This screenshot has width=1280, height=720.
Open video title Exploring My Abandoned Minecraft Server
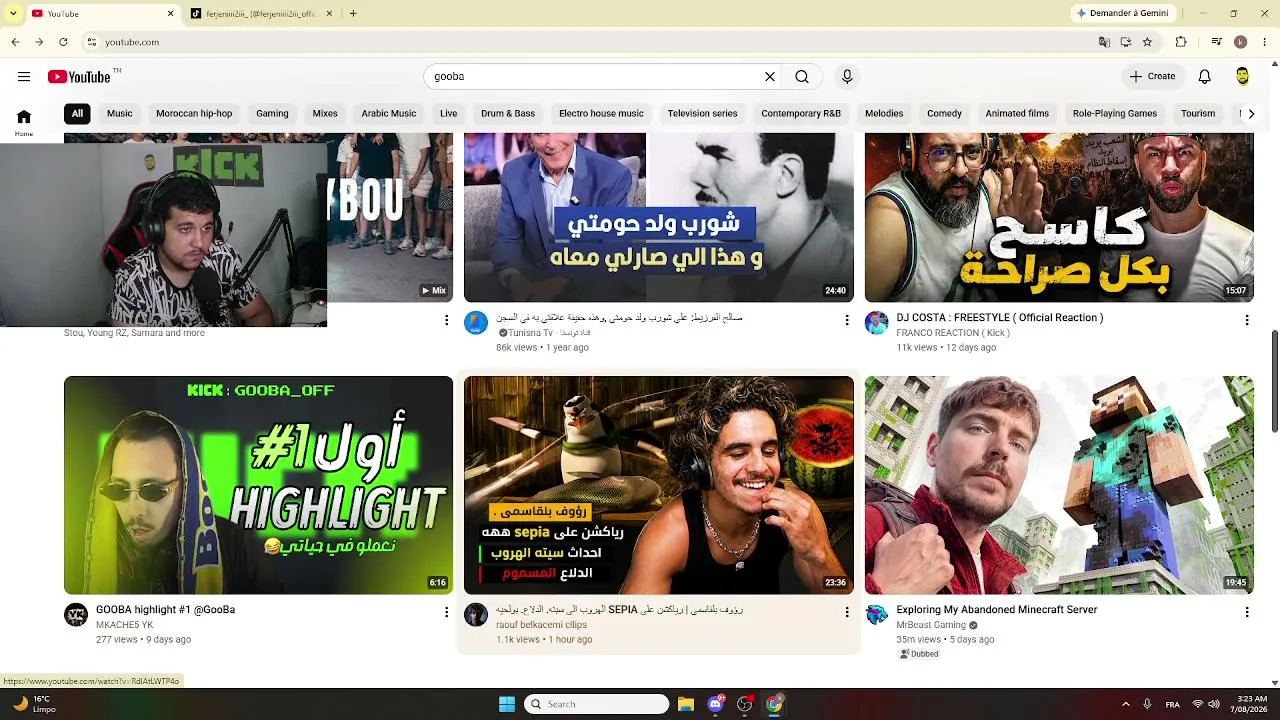point(997,610)
